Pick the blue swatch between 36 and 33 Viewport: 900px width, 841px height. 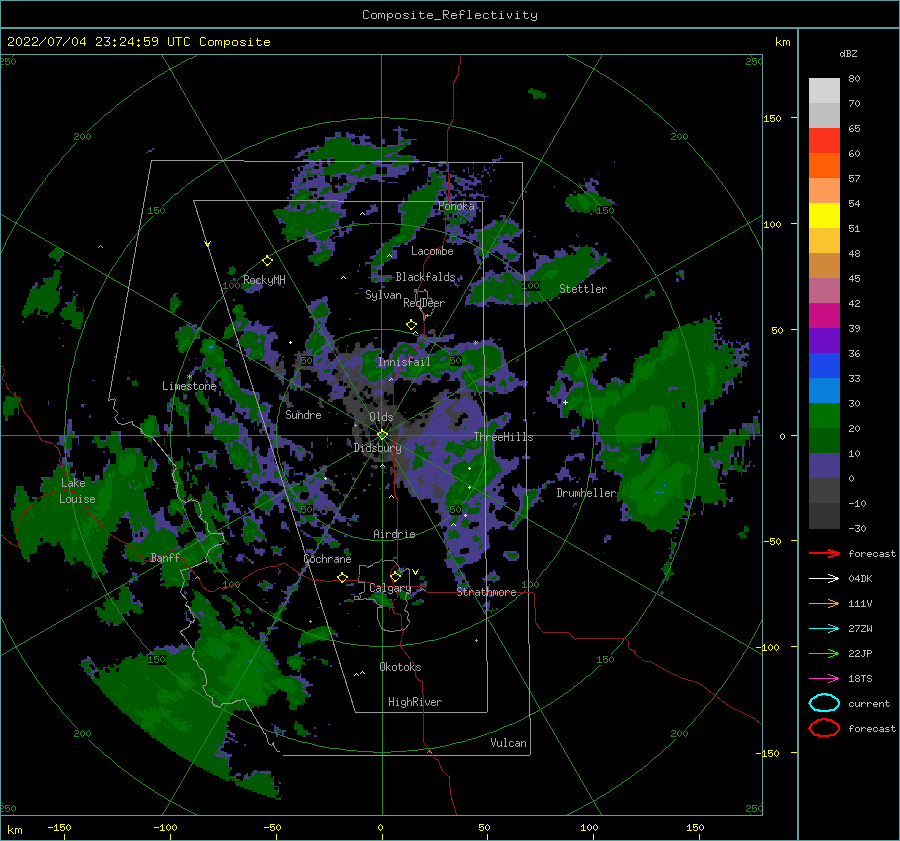[824, 366]
